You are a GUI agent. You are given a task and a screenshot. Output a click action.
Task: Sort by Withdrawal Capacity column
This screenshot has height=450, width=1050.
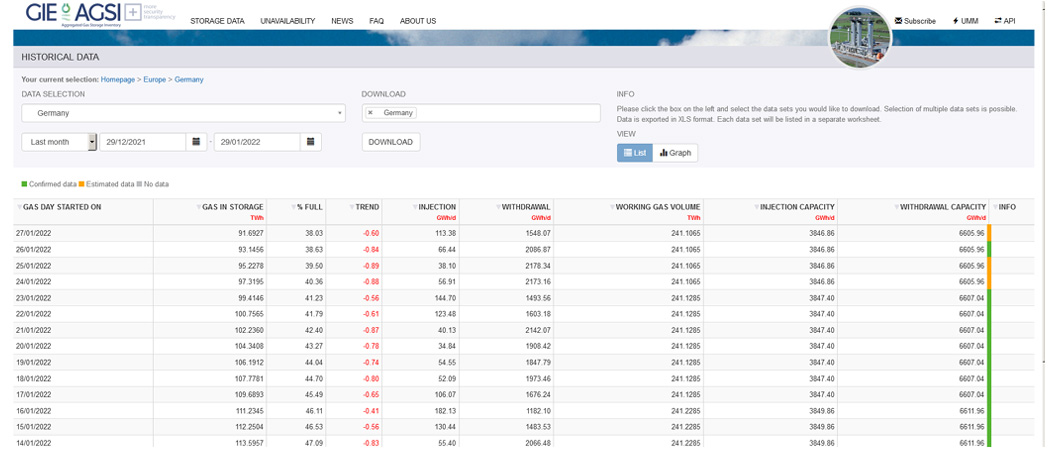tap(940, 208)
